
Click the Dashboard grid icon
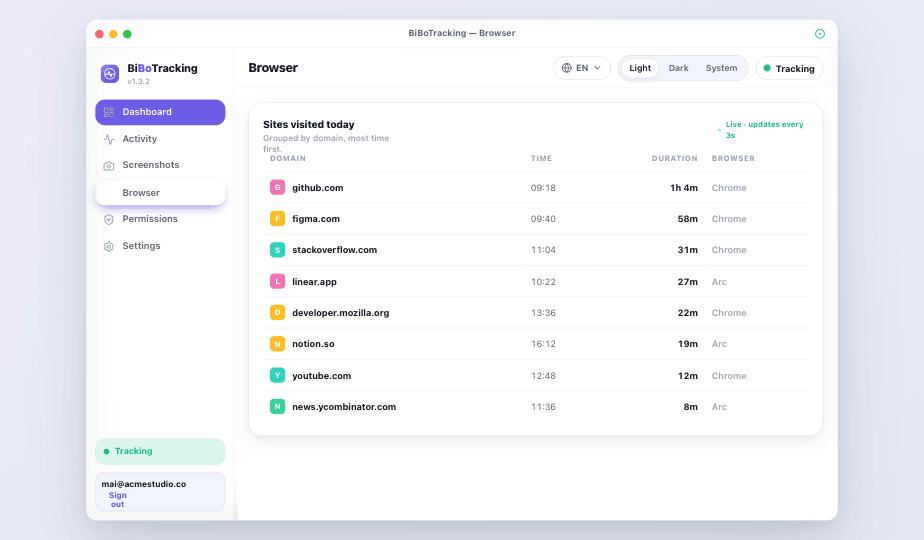click(109, 112)
